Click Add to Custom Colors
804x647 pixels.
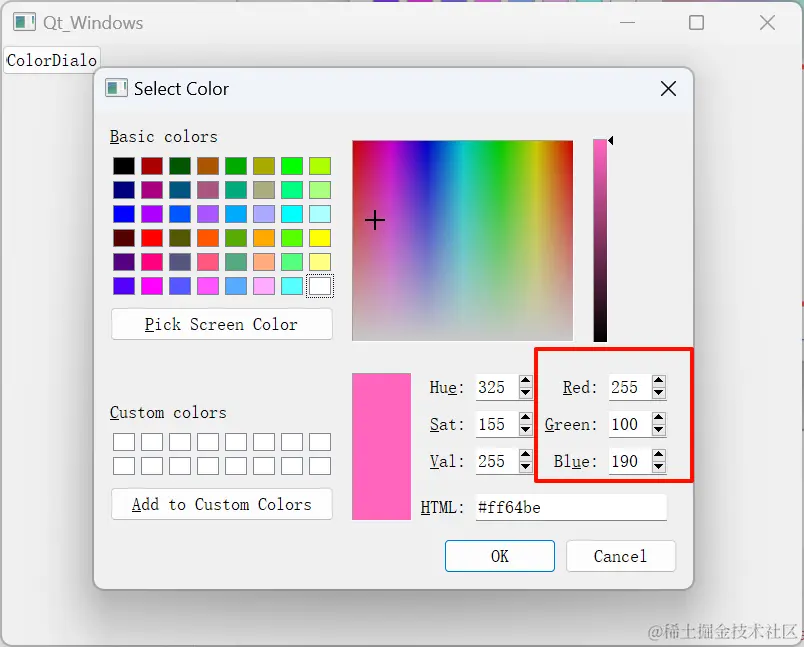pos(221,504)
